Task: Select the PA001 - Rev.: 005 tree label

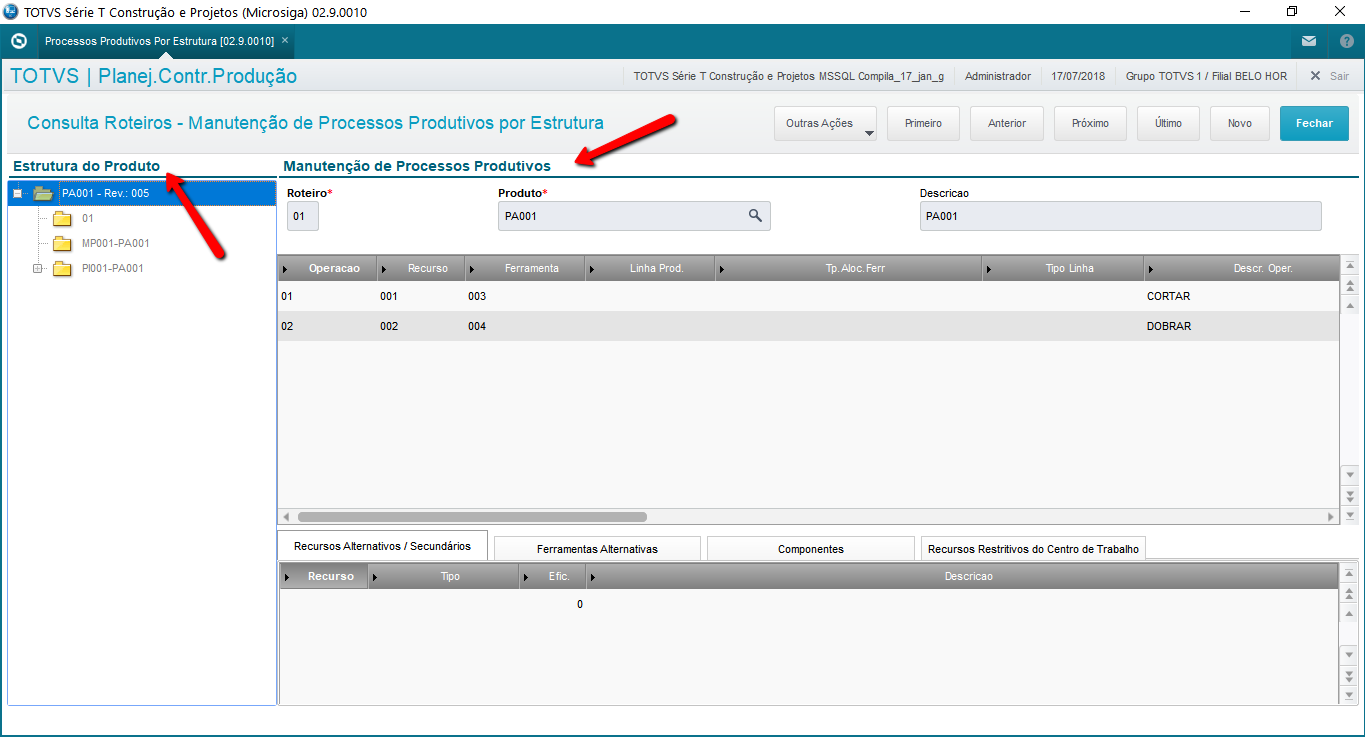Action: pyautogui.click(x=105, y=193)
